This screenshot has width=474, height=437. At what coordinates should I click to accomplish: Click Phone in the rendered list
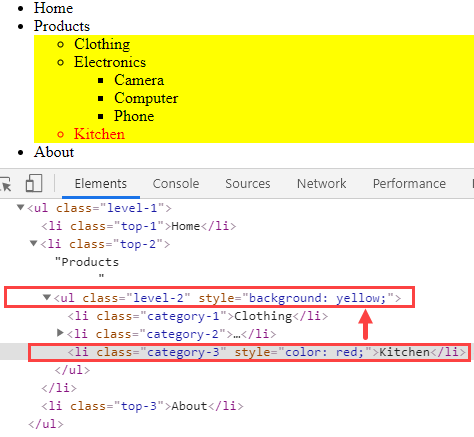tap(134, 116)
